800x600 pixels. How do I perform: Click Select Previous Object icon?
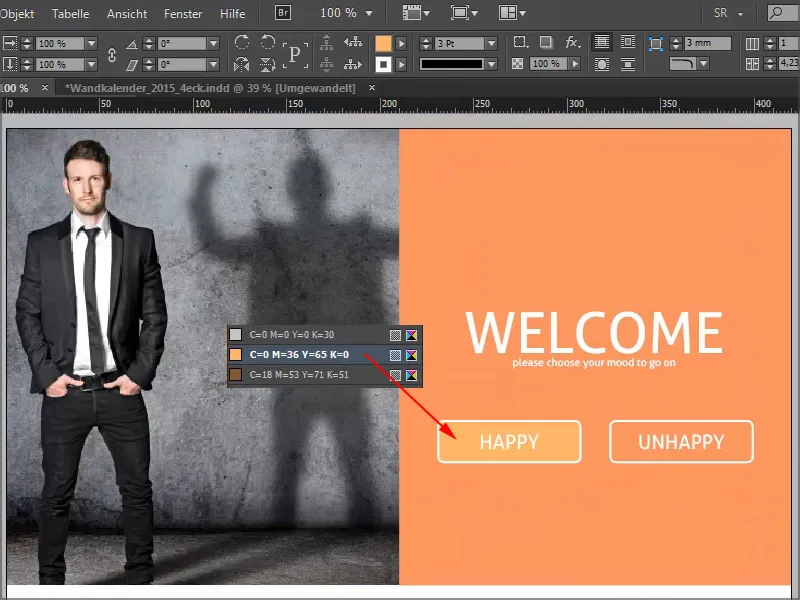coord(353,42)
